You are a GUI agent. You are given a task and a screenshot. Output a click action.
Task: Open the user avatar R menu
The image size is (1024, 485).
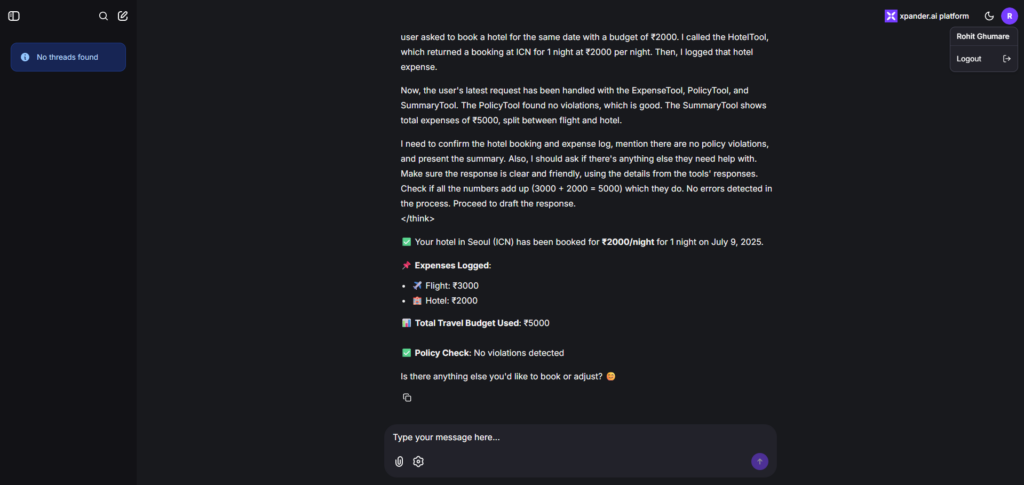1009,16
